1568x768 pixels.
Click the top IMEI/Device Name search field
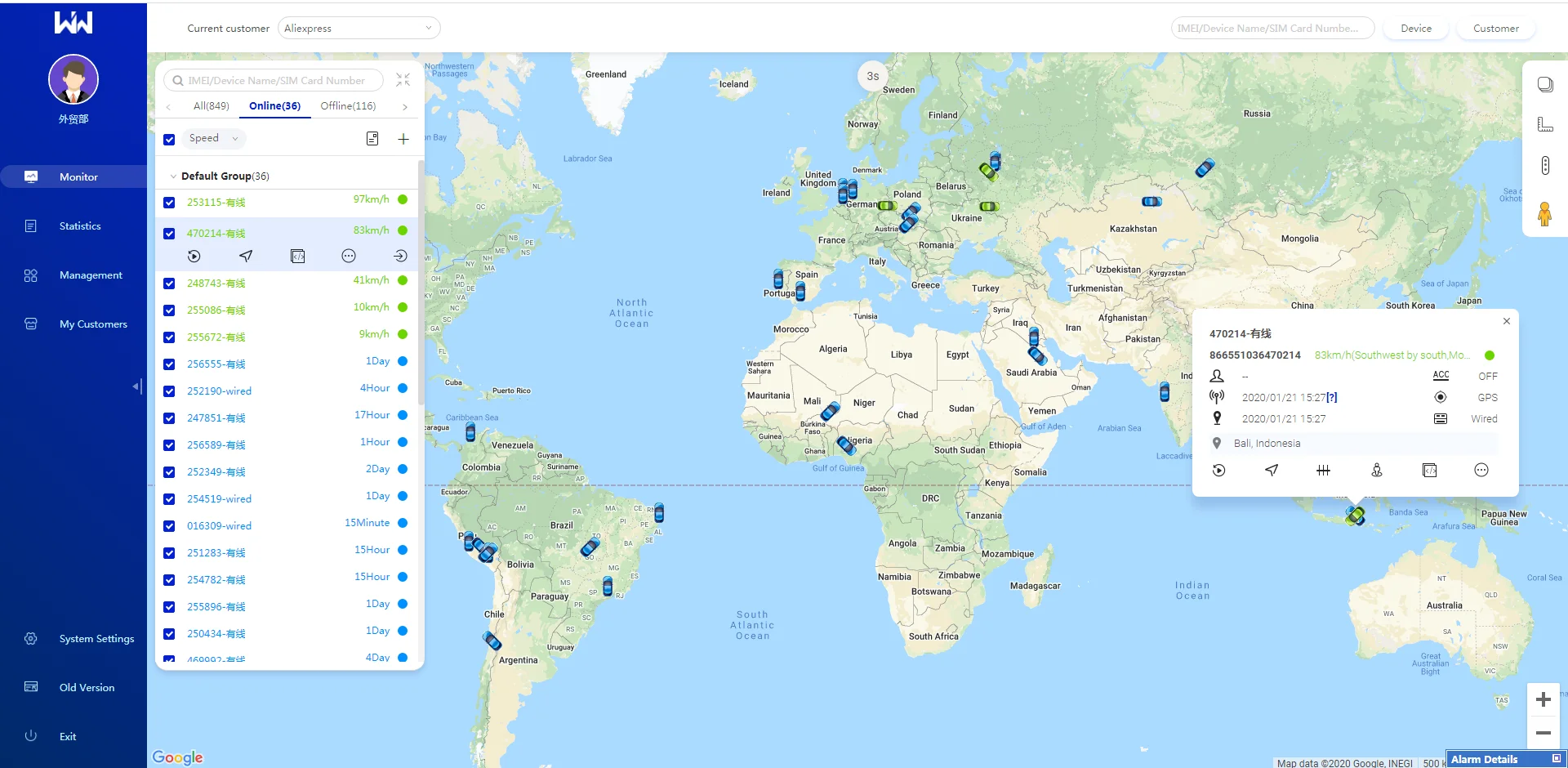tap(1272, 29)
